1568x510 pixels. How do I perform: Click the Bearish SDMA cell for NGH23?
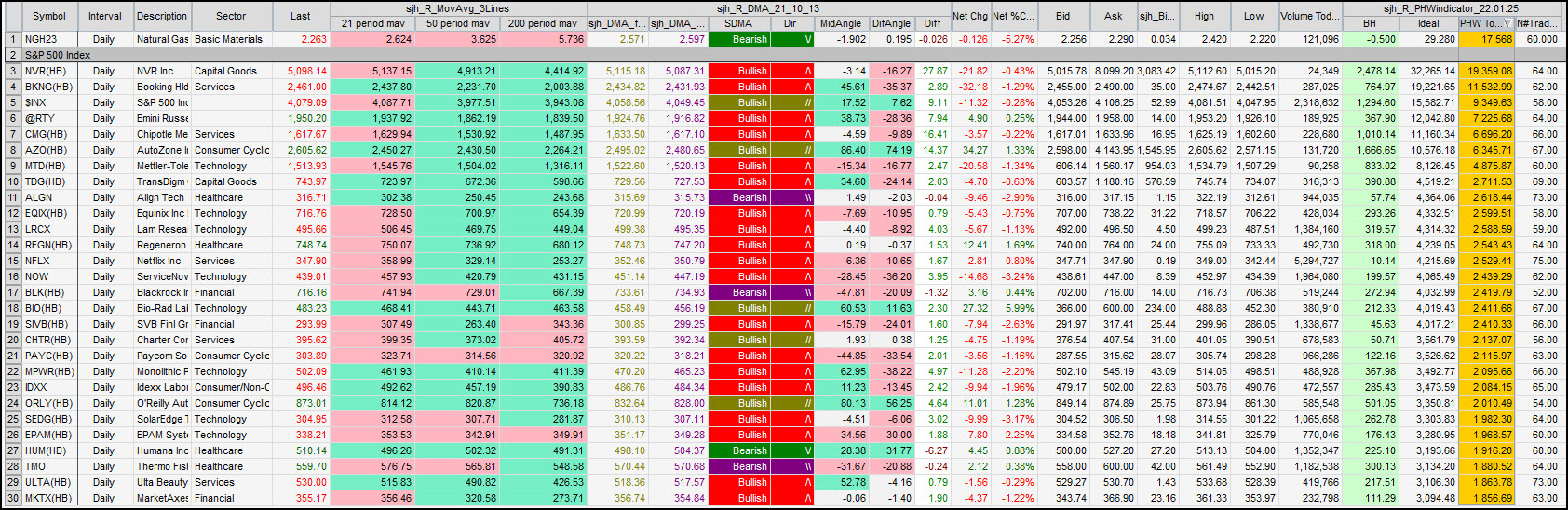point(738,39)
